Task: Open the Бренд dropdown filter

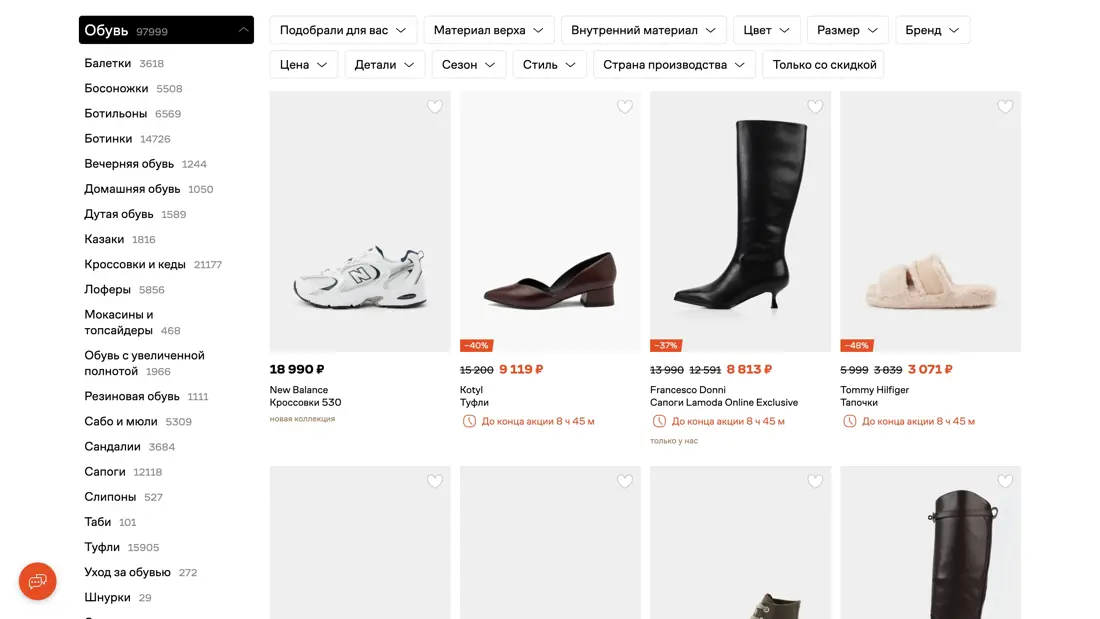Action: pyautogui.click(x=932, y=30)
